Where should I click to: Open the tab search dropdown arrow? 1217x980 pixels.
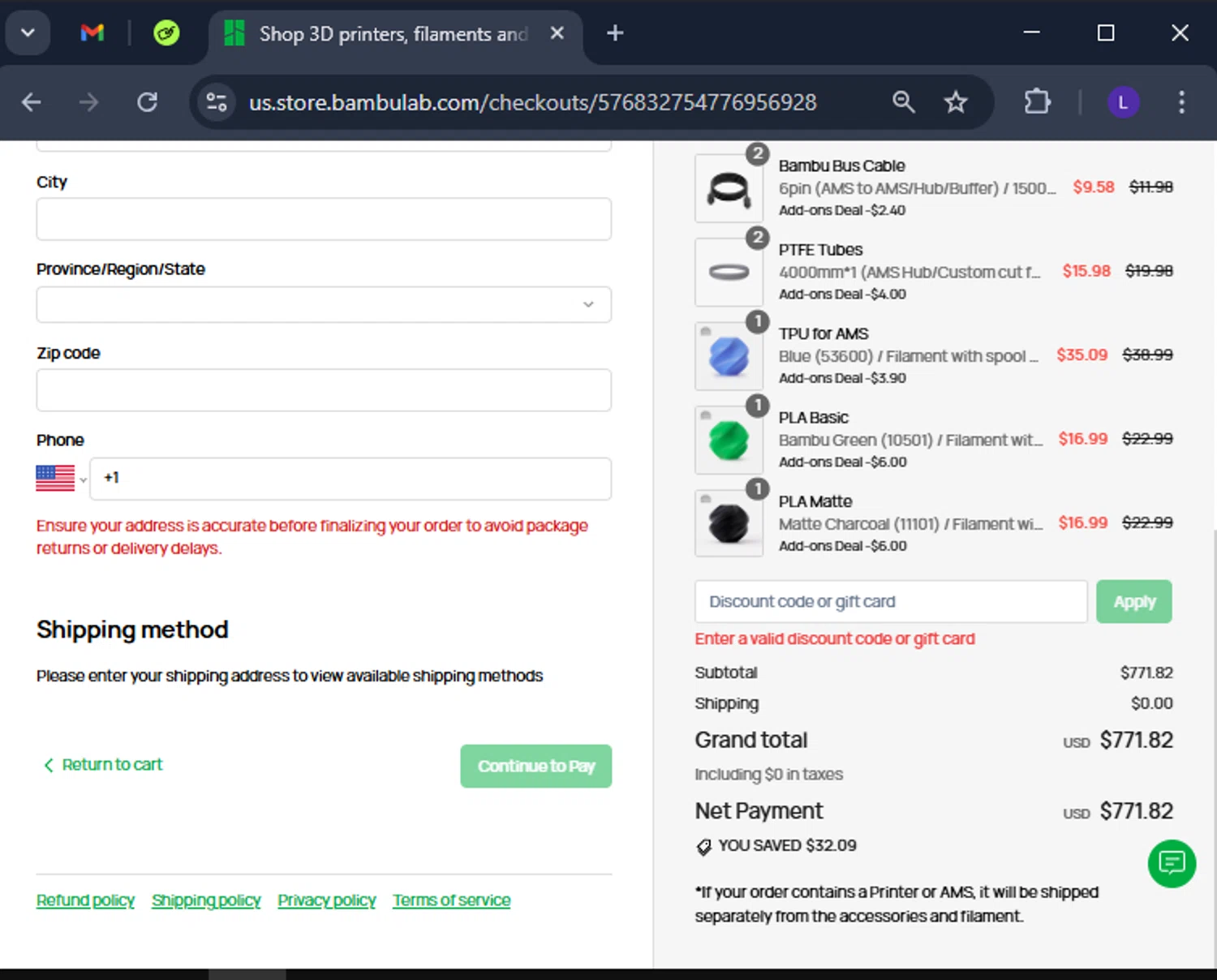pyautogui.click(x=28, y=33)
